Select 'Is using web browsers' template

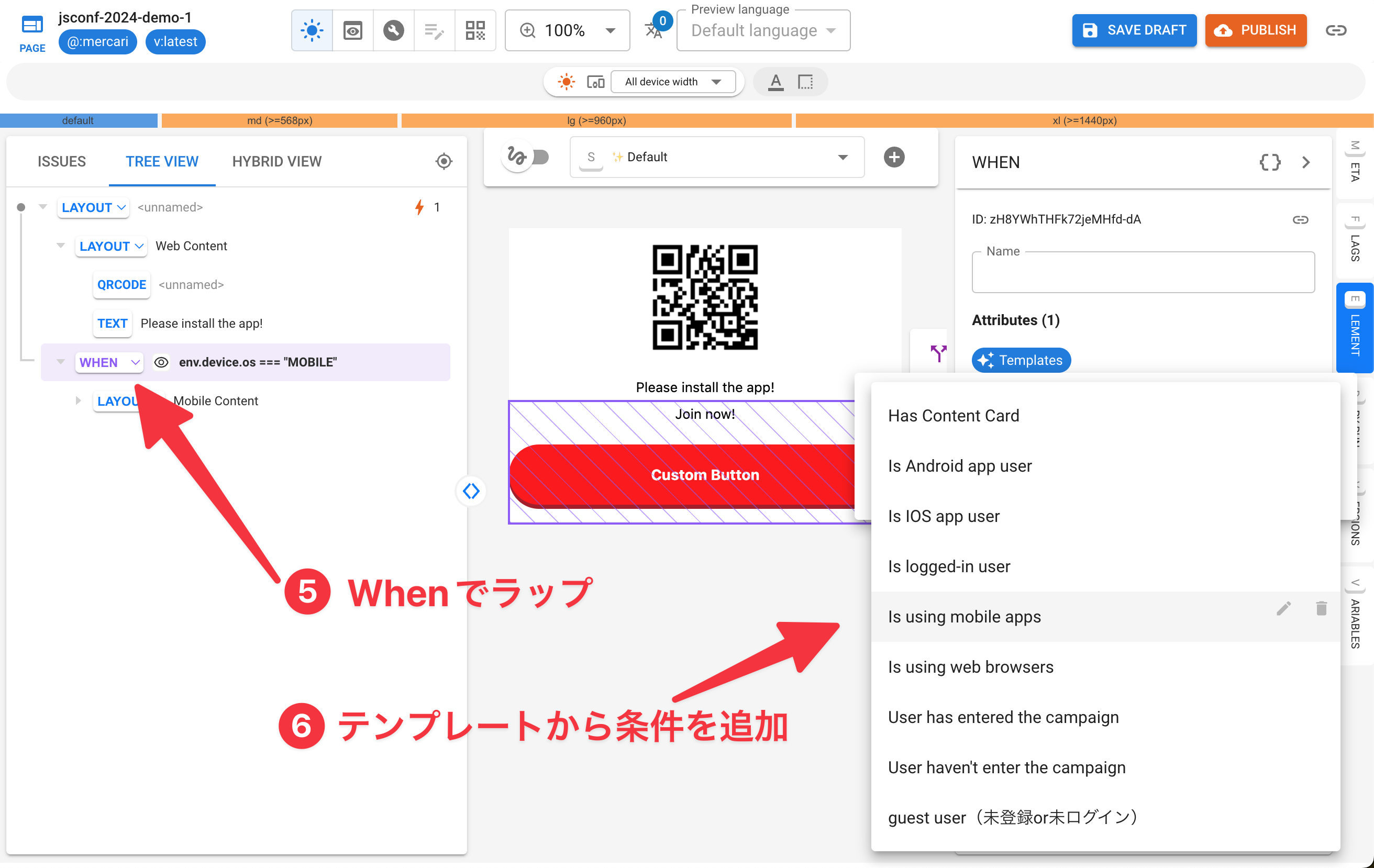click(x=1105, y=666)
